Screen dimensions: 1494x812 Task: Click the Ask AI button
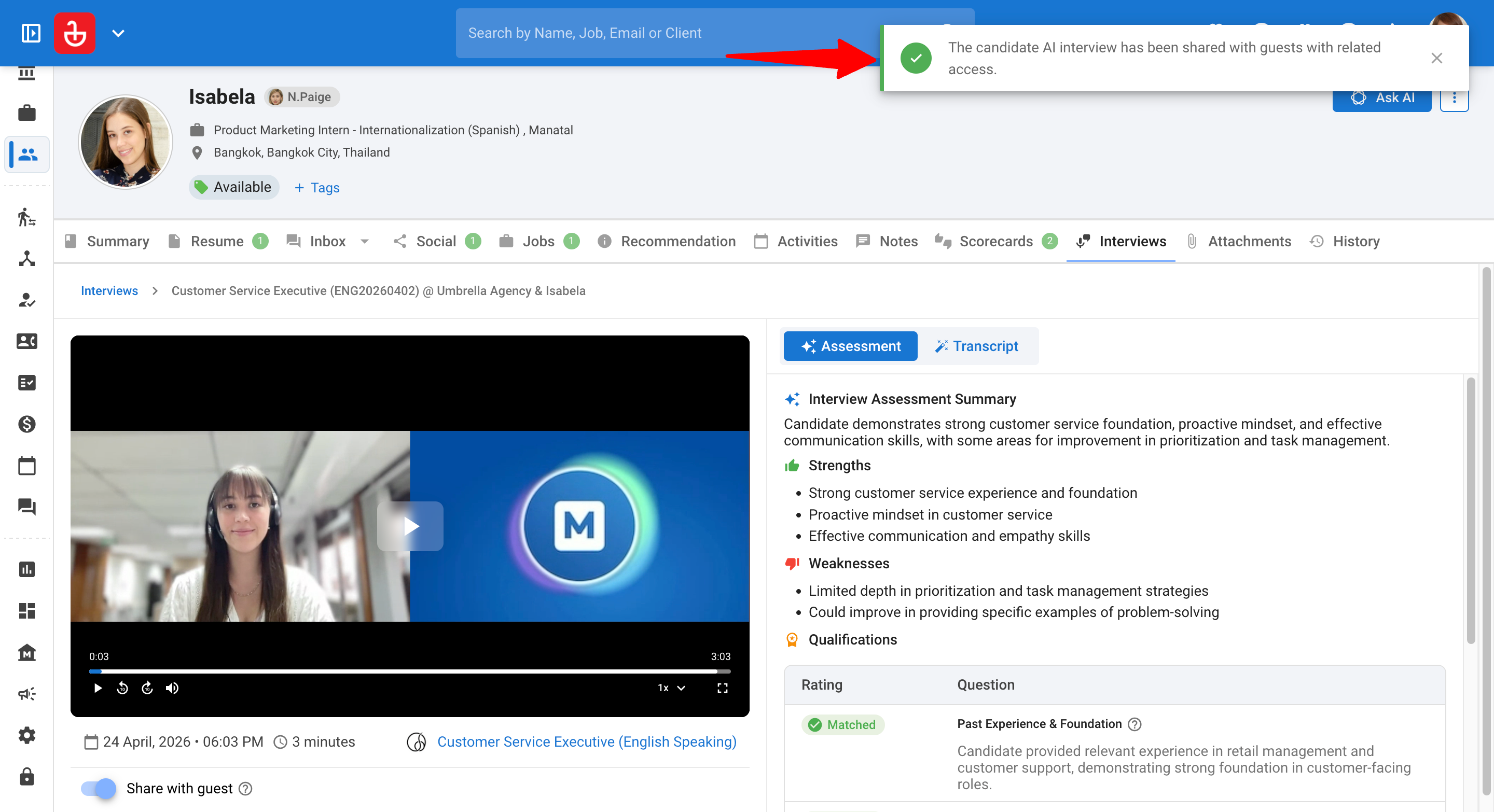tap(1381, 99)
